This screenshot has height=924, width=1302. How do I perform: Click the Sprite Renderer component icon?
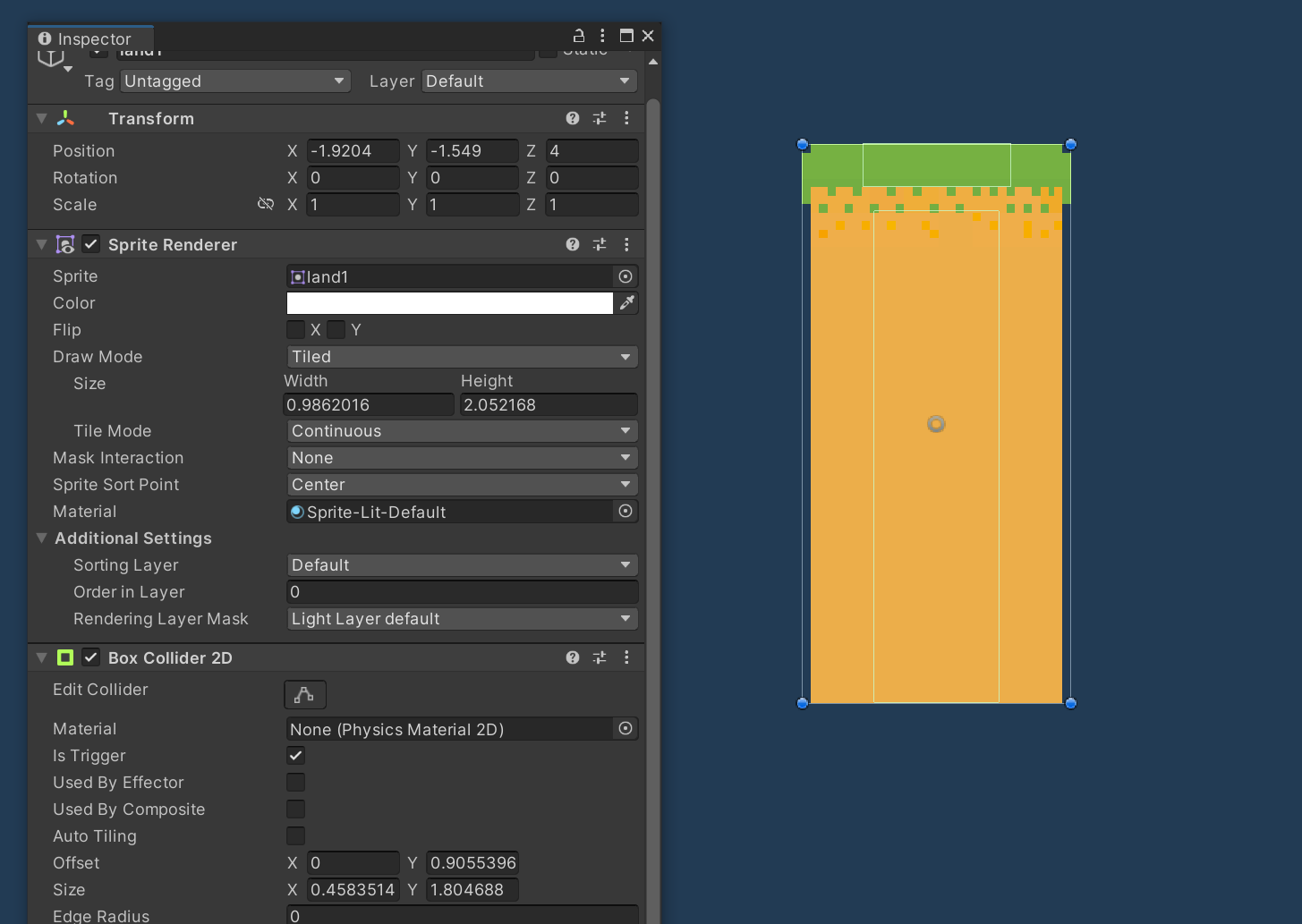[64, 243]
